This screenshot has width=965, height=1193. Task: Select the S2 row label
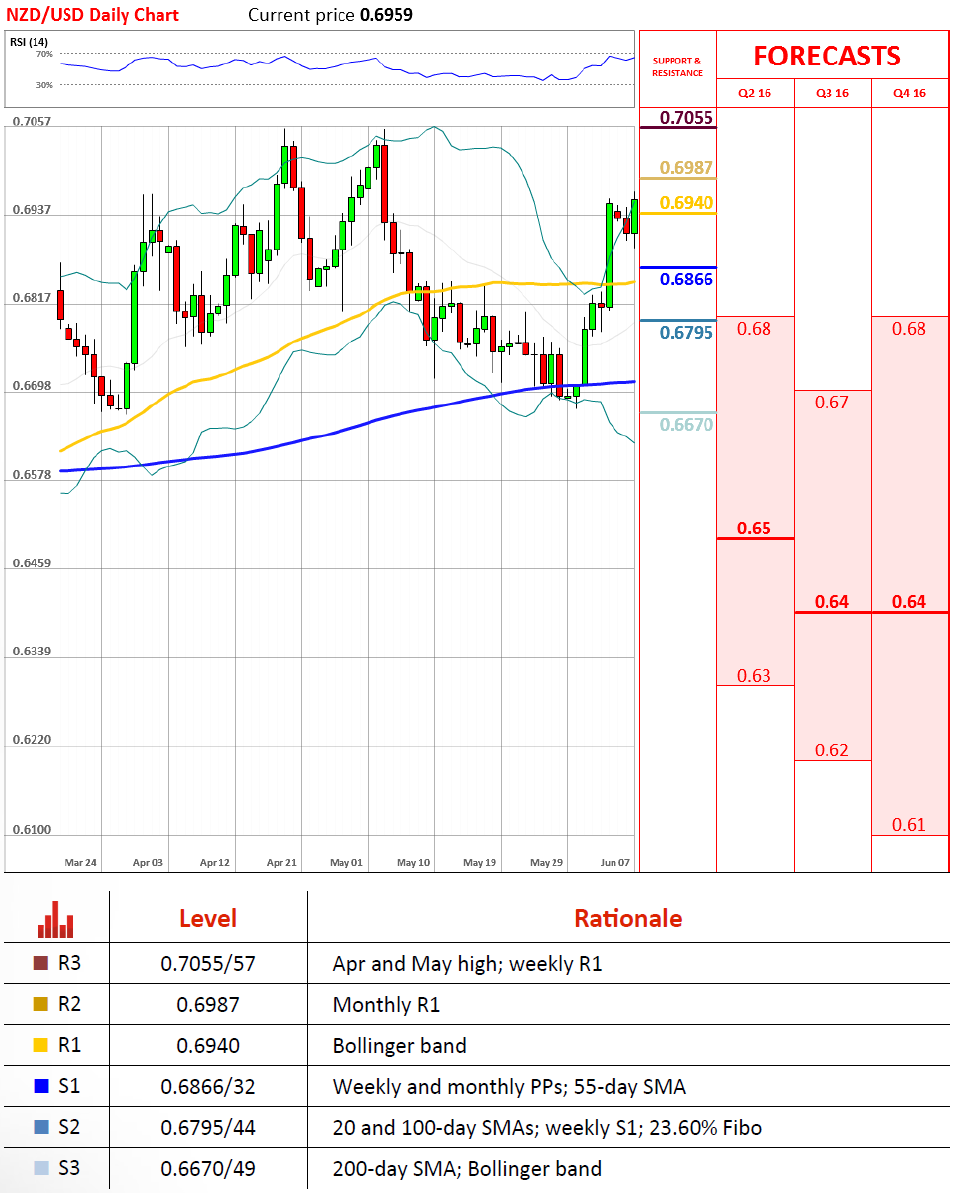tap(69, 1127)
